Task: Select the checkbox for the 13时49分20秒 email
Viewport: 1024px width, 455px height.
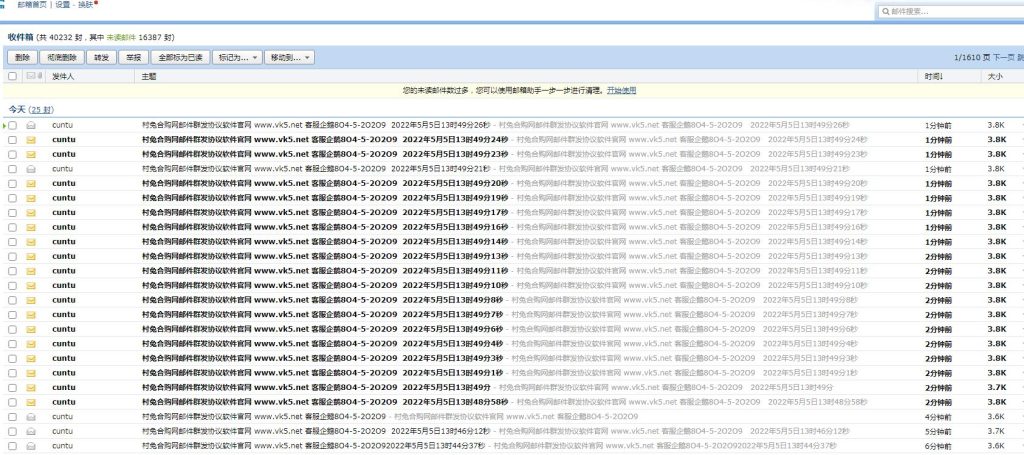Action: [13, 183]
